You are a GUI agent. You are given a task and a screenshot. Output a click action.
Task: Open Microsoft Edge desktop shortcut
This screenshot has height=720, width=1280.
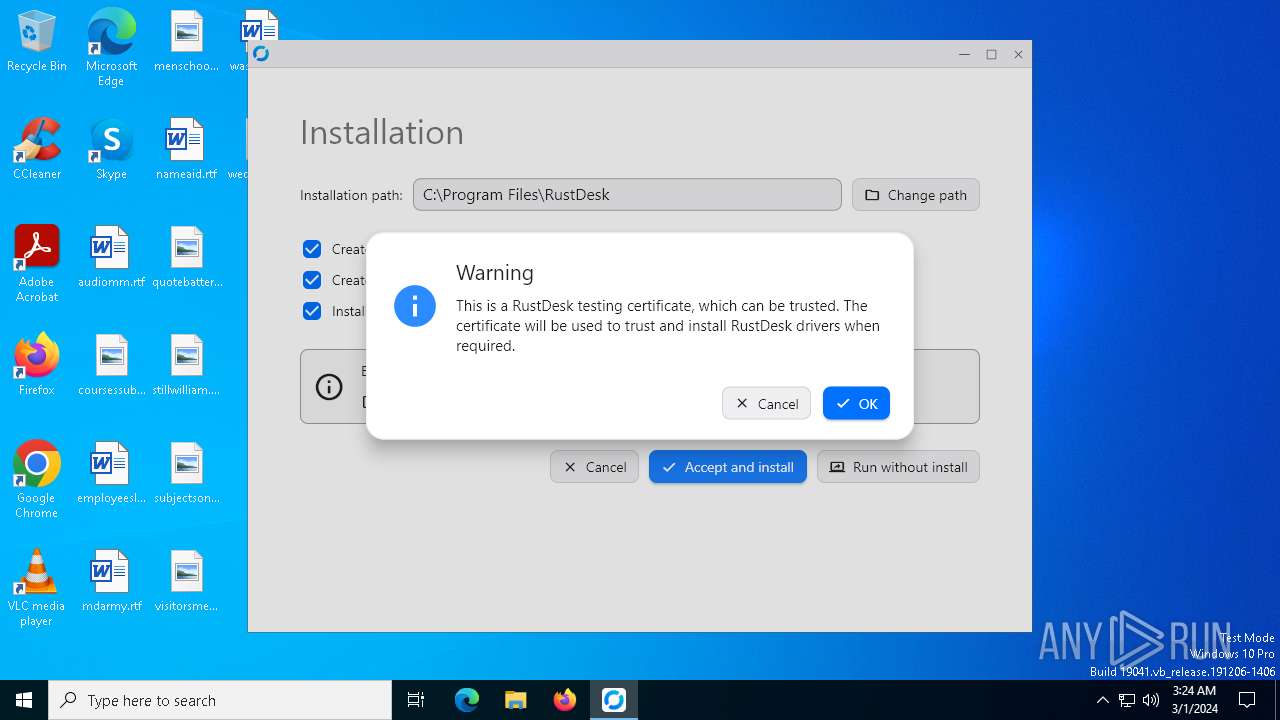tap(111, 48)
